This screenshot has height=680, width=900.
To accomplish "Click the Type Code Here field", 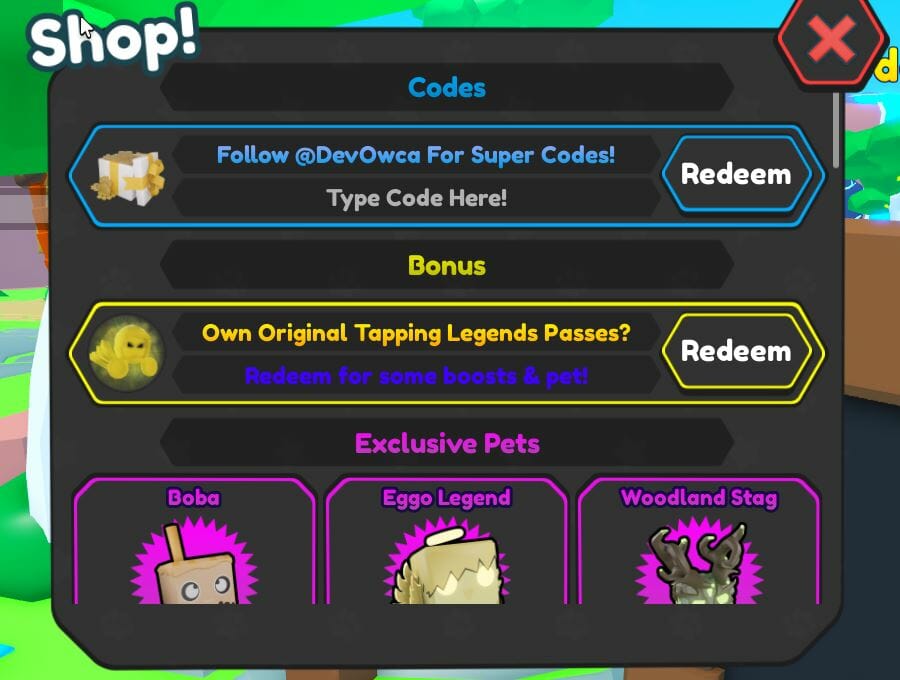I will coord(416,199).
